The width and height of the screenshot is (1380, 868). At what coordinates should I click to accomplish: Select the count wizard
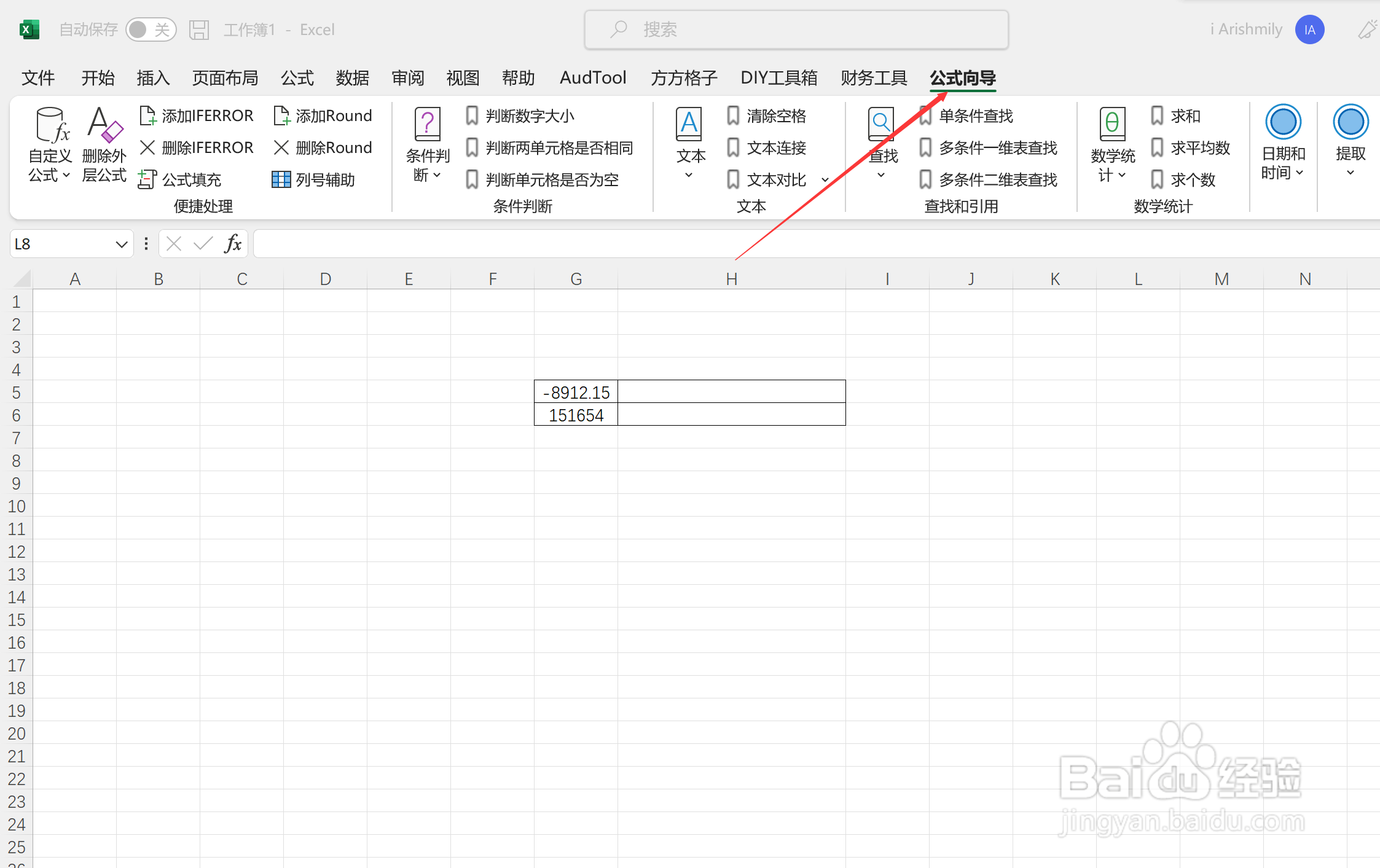1183,179
